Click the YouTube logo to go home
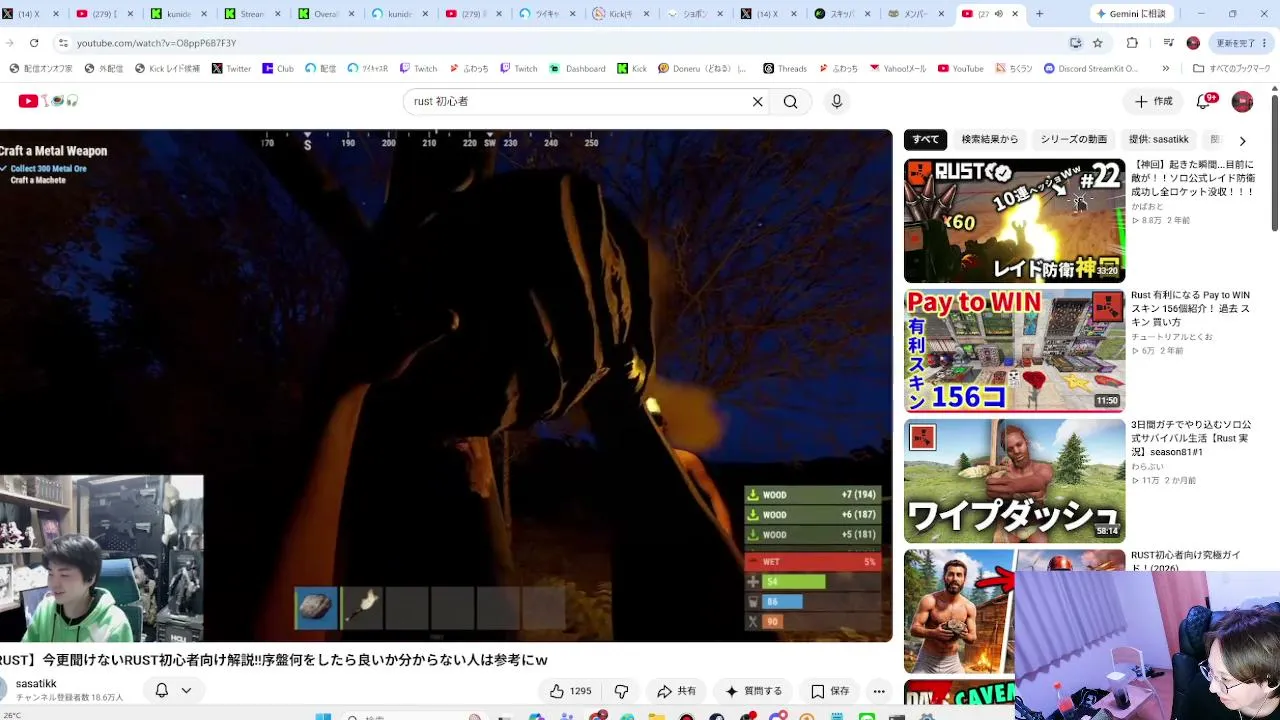 coord(48,101)
